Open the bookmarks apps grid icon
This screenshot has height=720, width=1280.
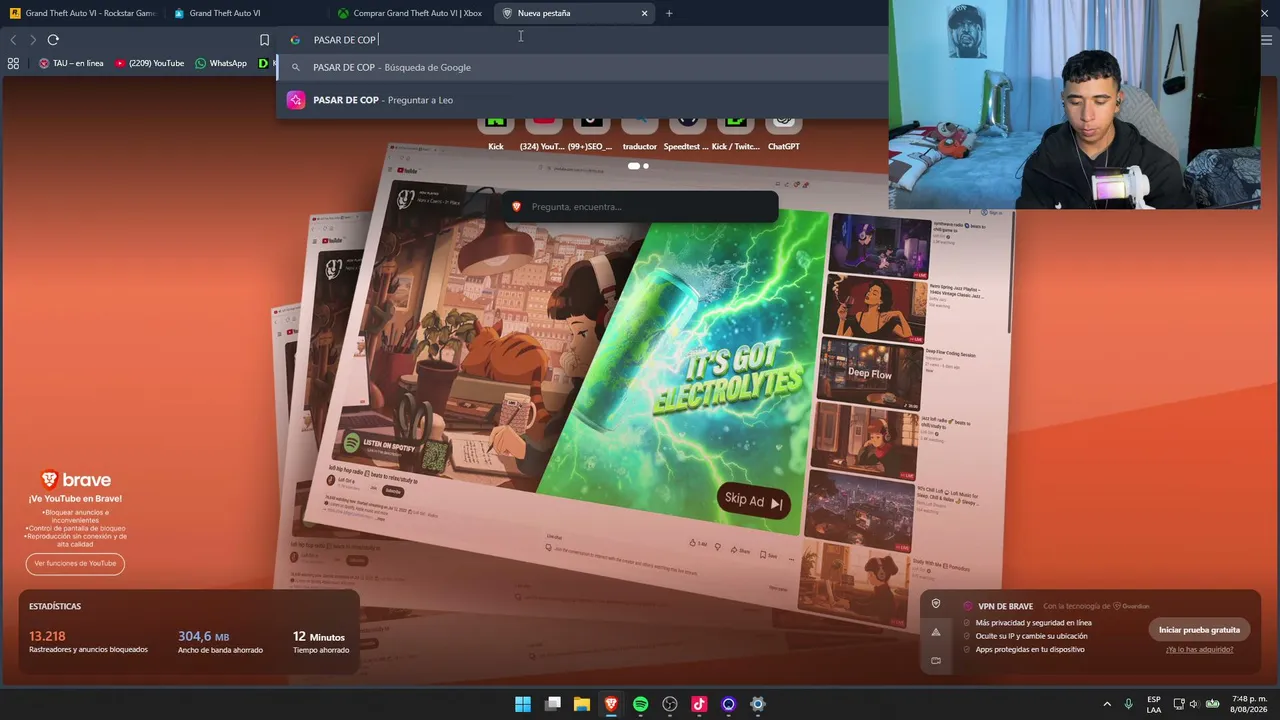click(x=13, y=63)
